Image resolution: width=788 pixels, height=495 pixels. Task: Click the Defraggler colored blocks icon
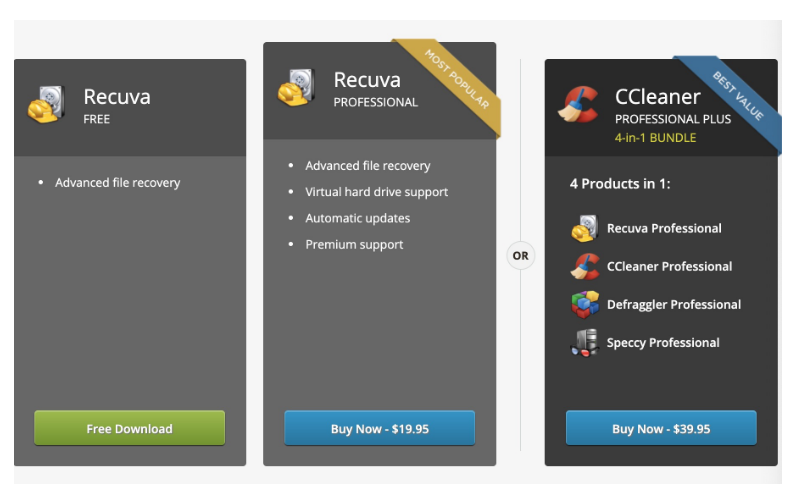[585, 305]
